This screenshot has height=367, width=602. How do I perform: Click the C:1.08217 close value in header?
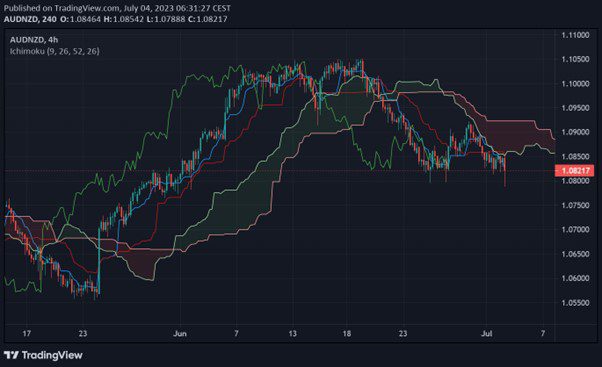point(208,19)
